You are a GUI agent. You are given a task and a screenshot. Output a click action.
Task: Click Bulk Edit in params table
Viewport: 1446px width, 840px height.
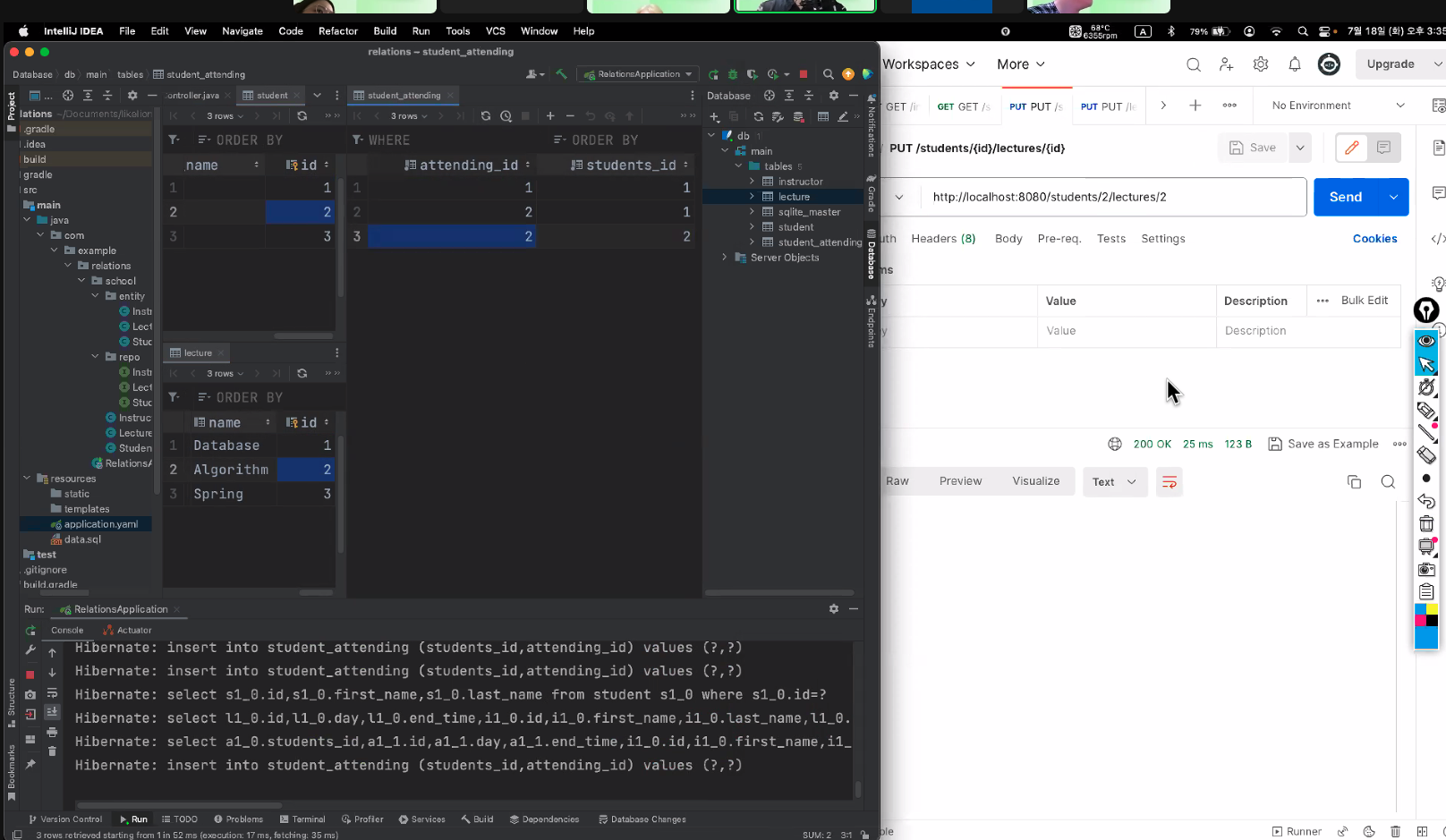tap(1365, 301)
